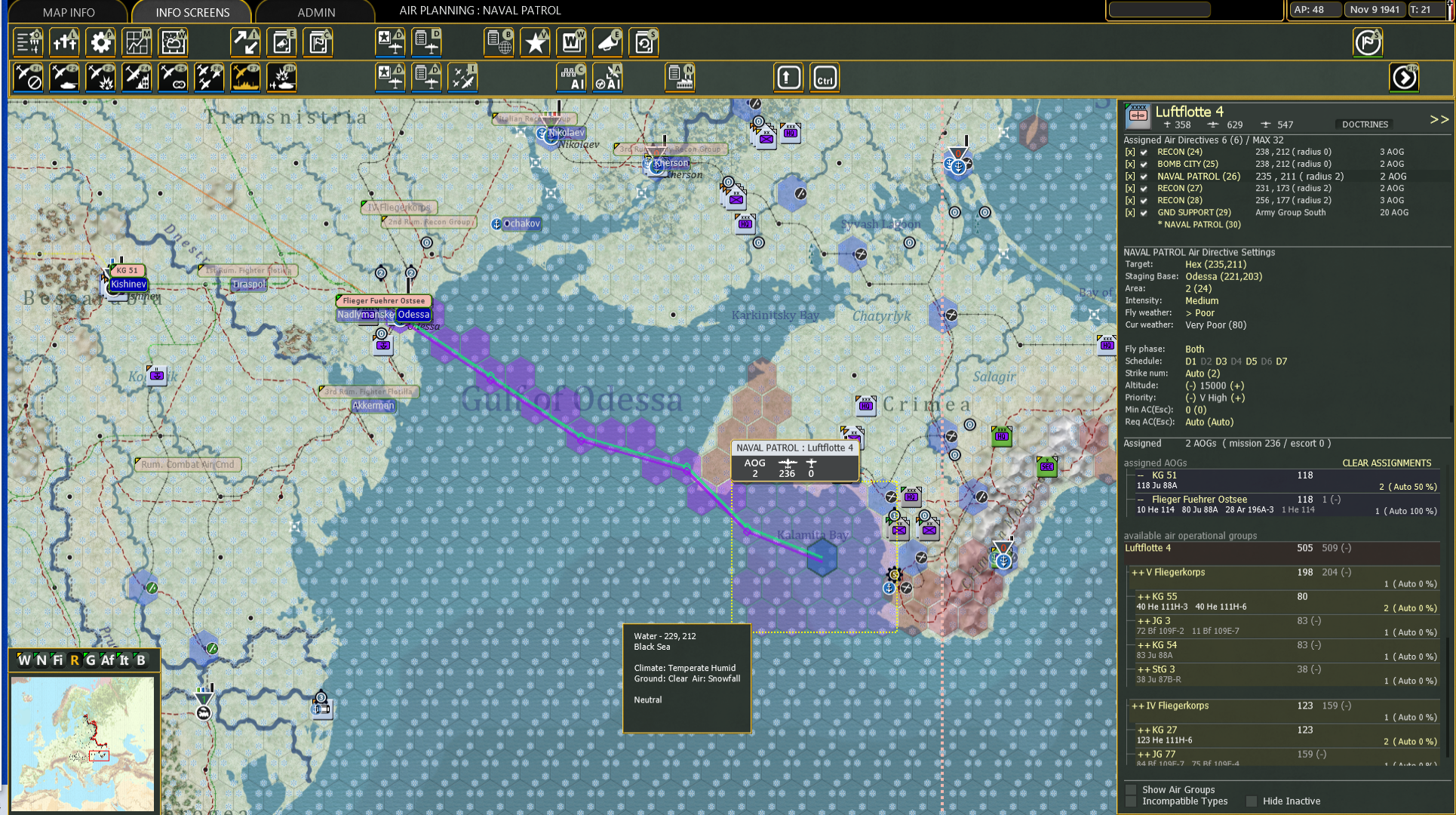Expand the IV Fliegerkorps group entry
The height and width of the screenshot is (815, 1456).
1138,706
